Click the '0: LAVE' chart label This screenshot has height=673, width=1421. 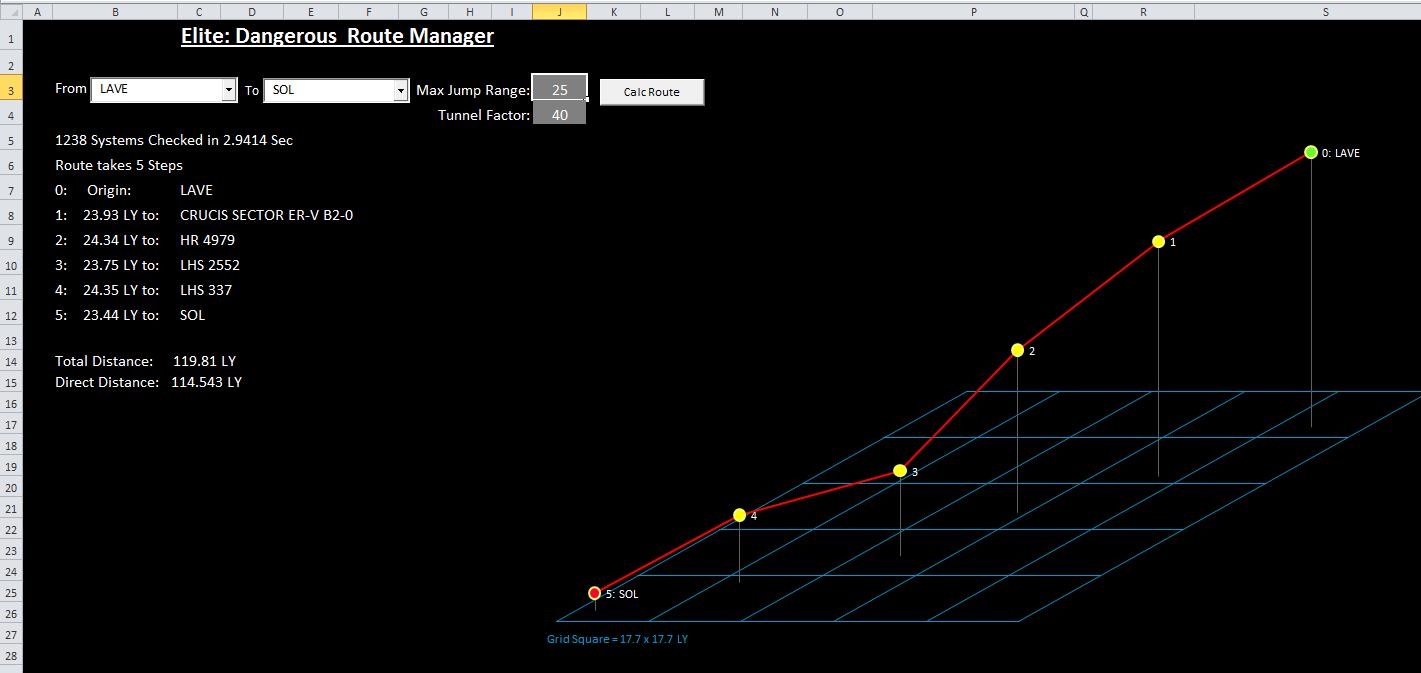(x=1341, y=153)
